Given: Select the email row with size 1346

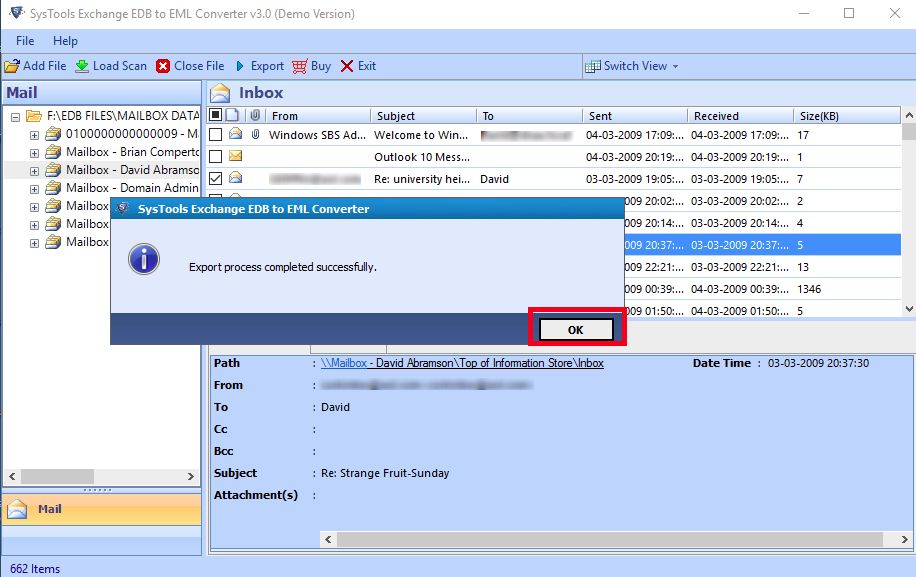Looking at the screenshot, I should click(x=762, y=289).
